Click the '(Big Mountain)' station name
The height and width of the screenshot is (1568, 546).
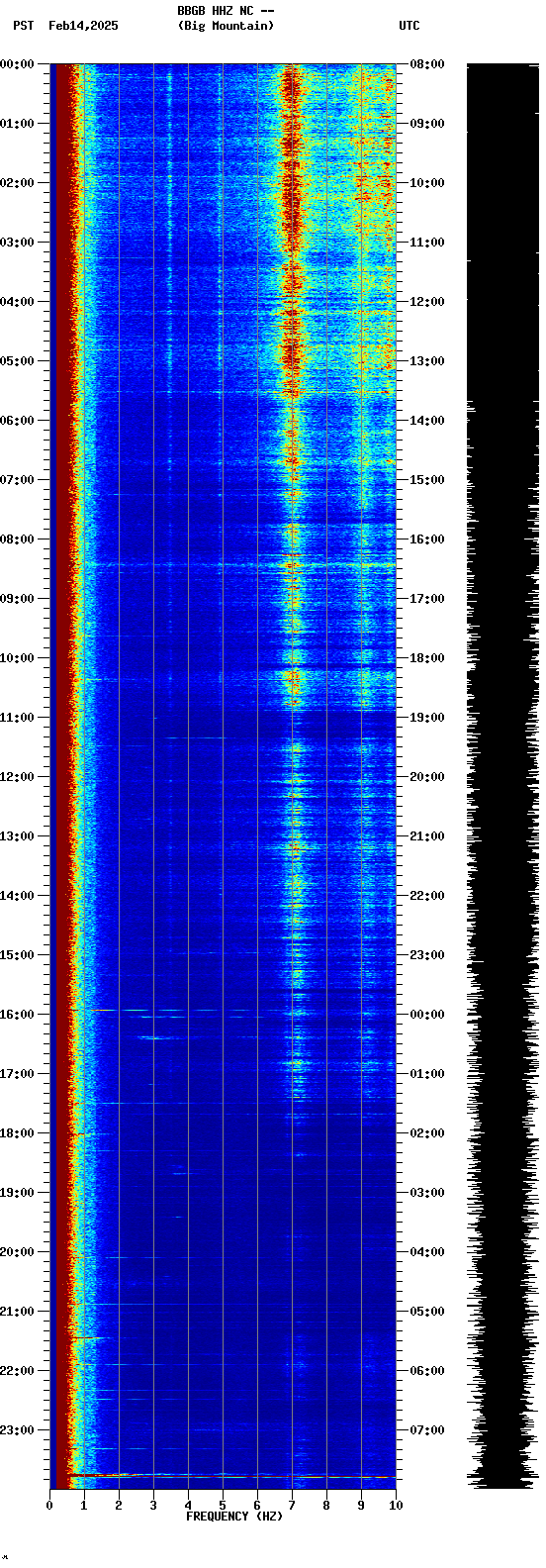coord(226,26)
